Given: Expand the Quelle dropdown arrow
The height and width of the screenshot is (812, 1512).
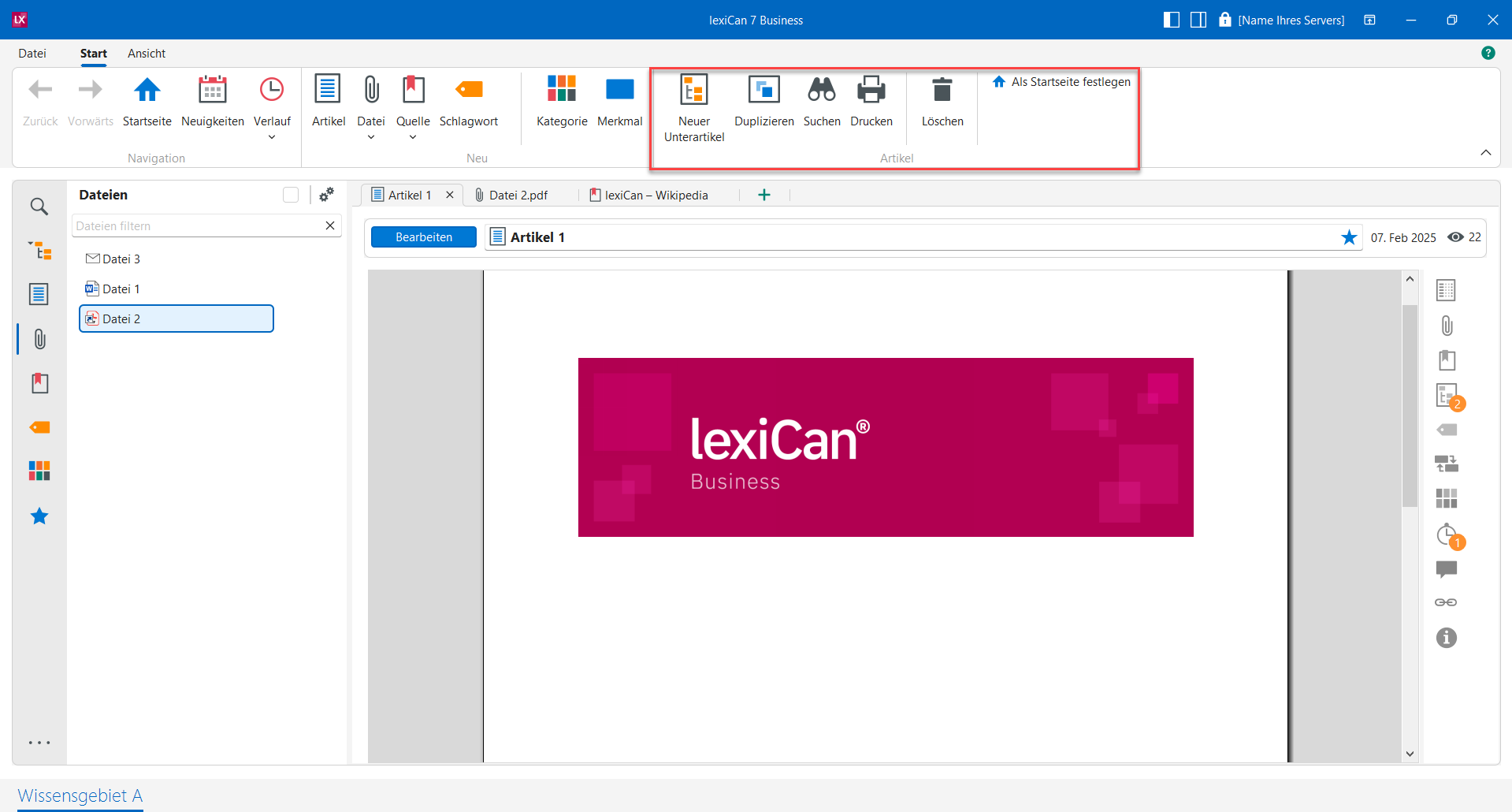Looking at the screenshot, I should coord(413,137).
